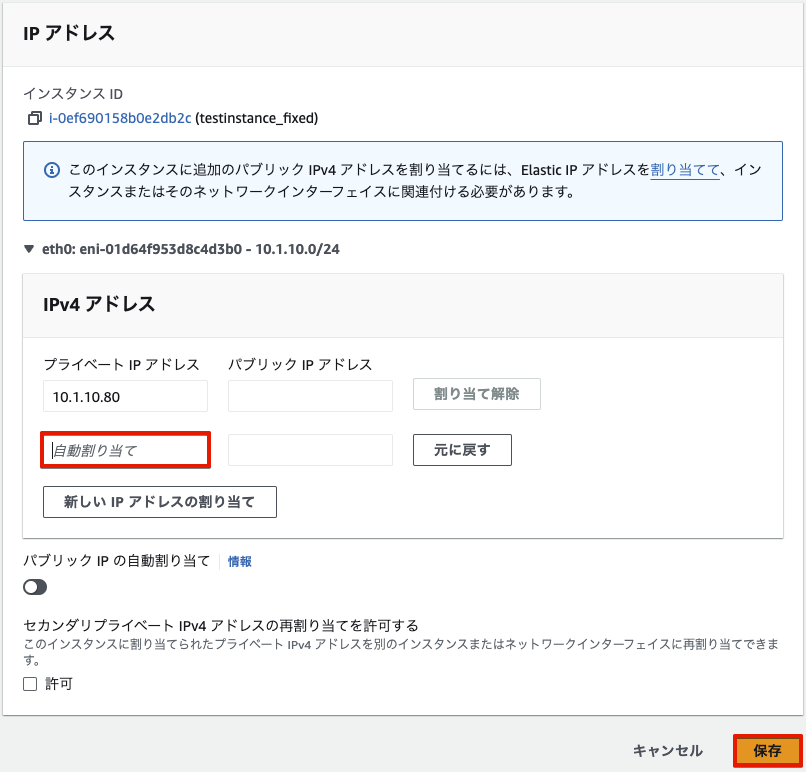The height and width of the screenshot is (772, 808).
Task: Click 割り当て解除 to unassign the public IP
Action: coord(476,394)
